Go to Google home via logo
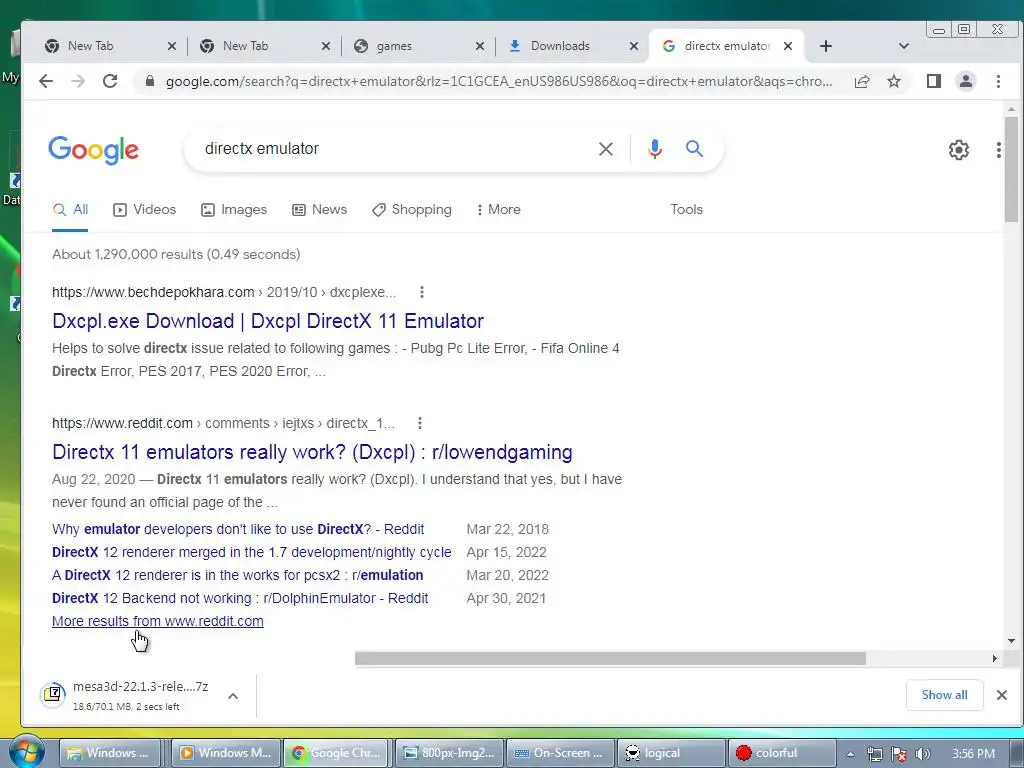 (x=93, y=150)
